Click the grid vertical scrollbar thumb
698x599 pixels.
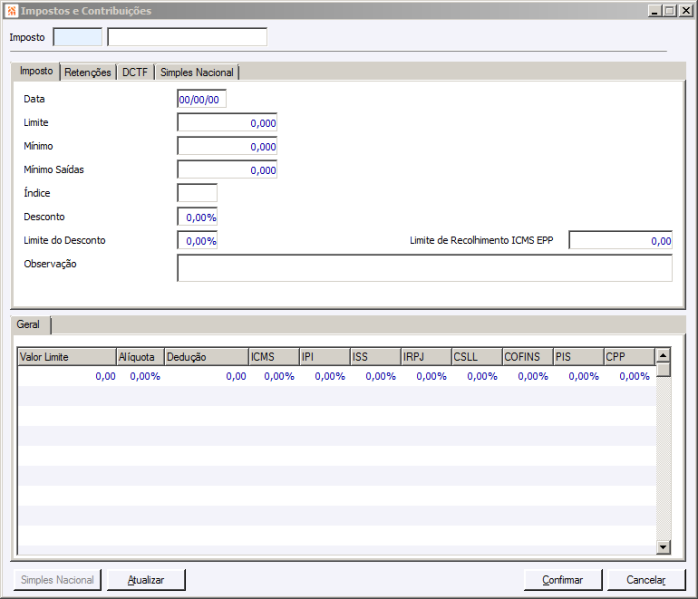[663, 369]
